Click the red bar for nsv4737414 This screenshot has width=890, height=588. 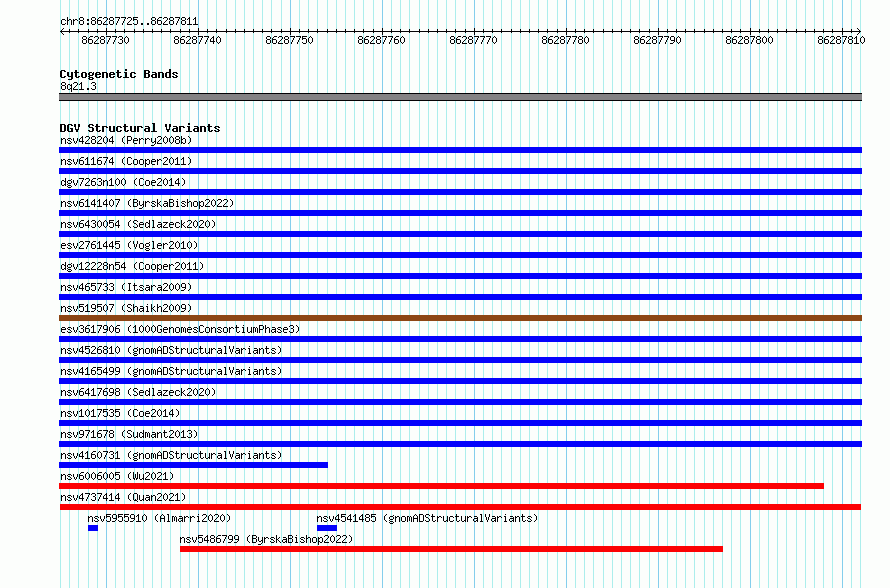(x=460, y=507)
